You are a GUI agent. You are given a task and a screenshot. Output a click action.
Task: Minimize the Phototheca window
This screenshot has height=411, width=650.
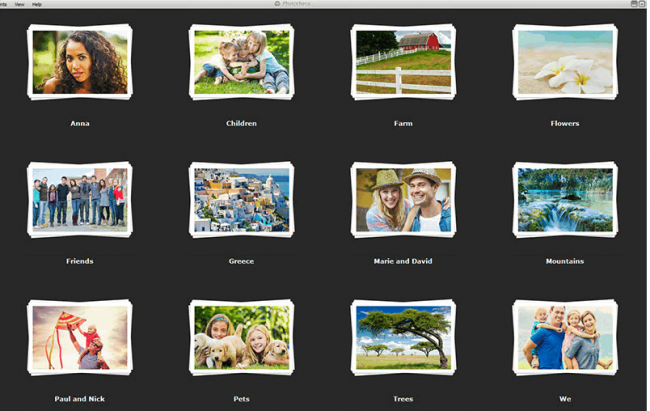click(634, 4)
